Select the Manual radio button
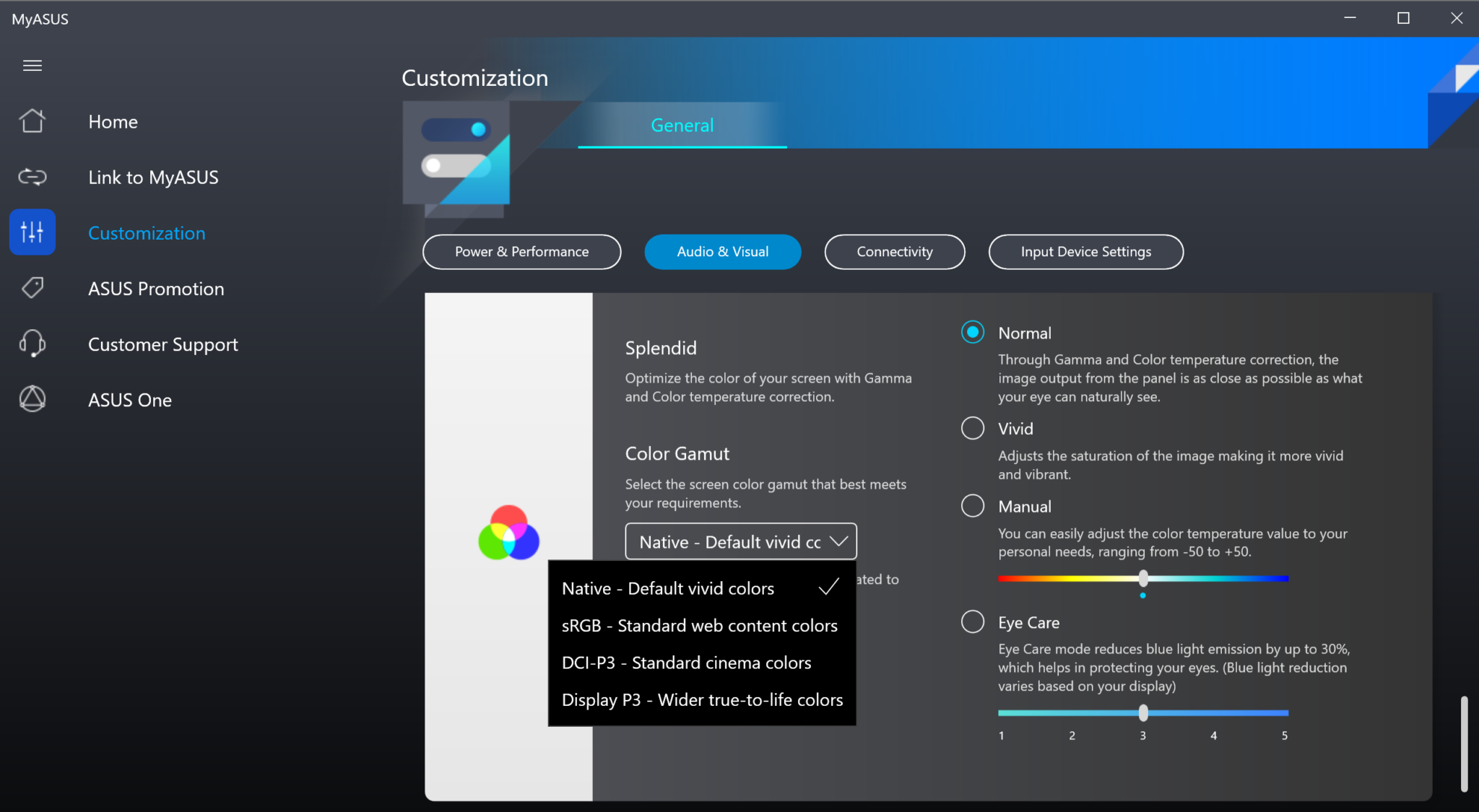The image size is (1479, 812). pos(973,506)
